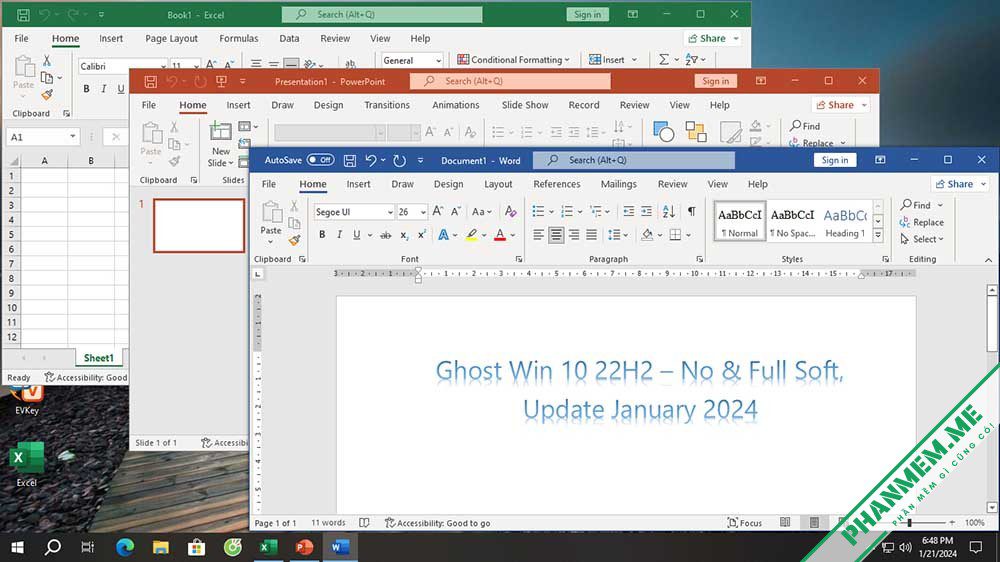Viewport: 1000px width, 562px height.
Task: Click Focus in Word status bar
Action: click(744, 522)
